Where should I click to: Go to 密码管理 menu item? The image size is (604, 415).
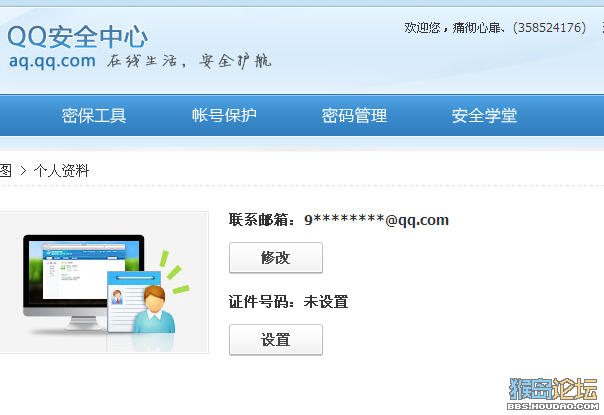(x=354, y=116)
